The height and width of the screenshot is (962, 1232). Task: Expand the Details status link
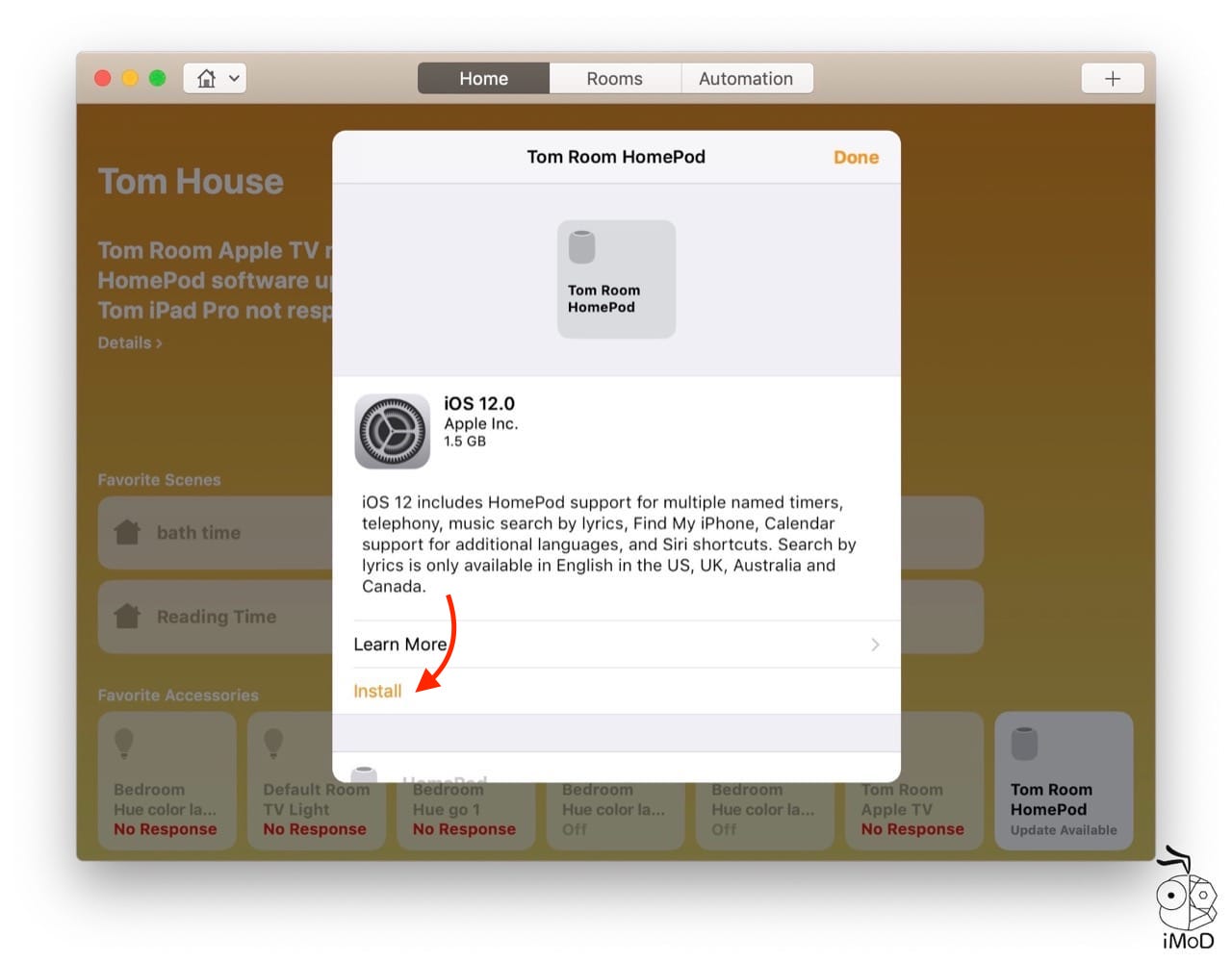[130, 342]
